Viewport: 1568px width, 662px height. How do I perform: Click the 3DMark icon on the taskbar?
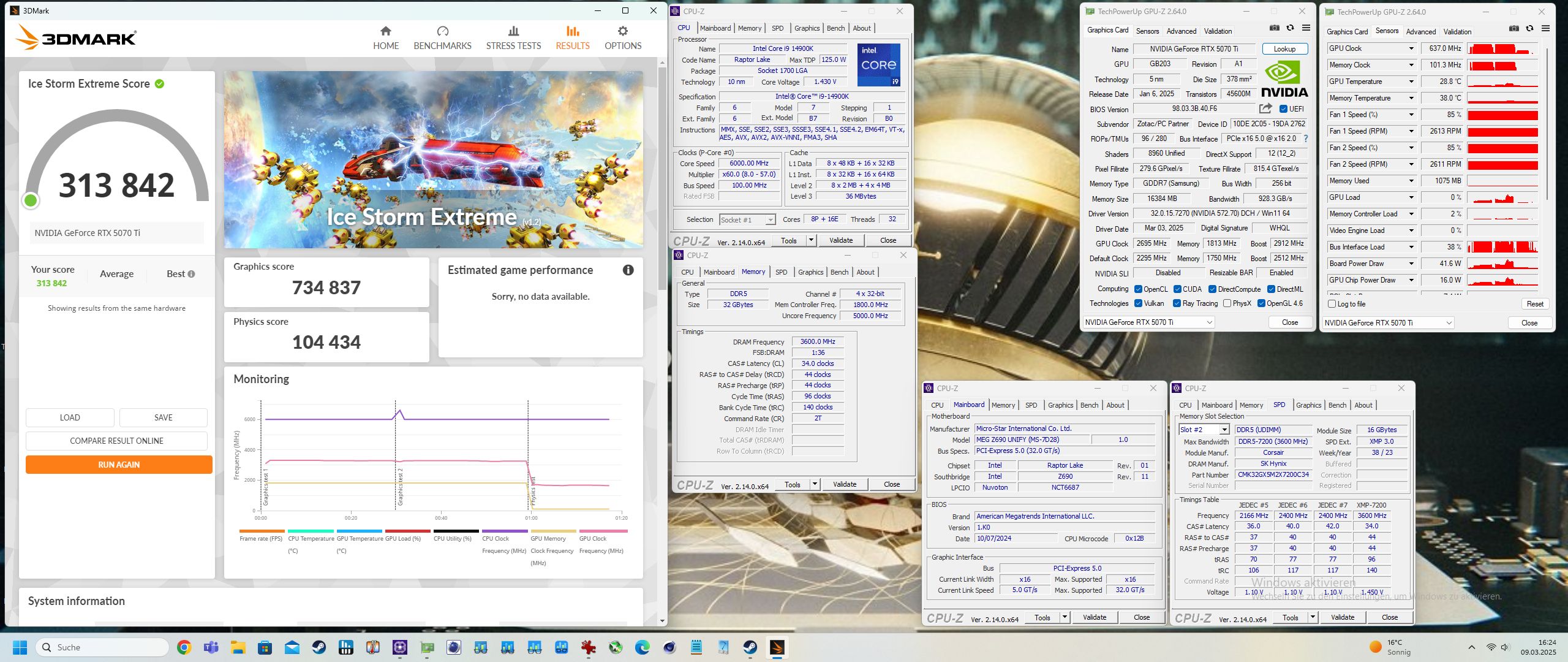point(777,647)
